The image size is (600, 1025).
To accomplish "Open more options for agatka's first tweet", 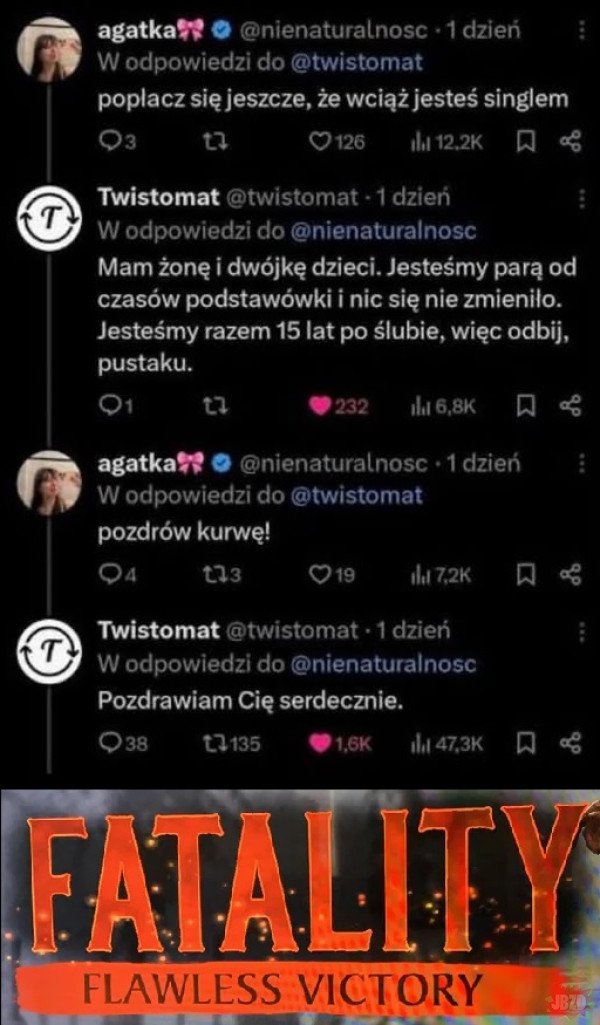I will 583,31.
